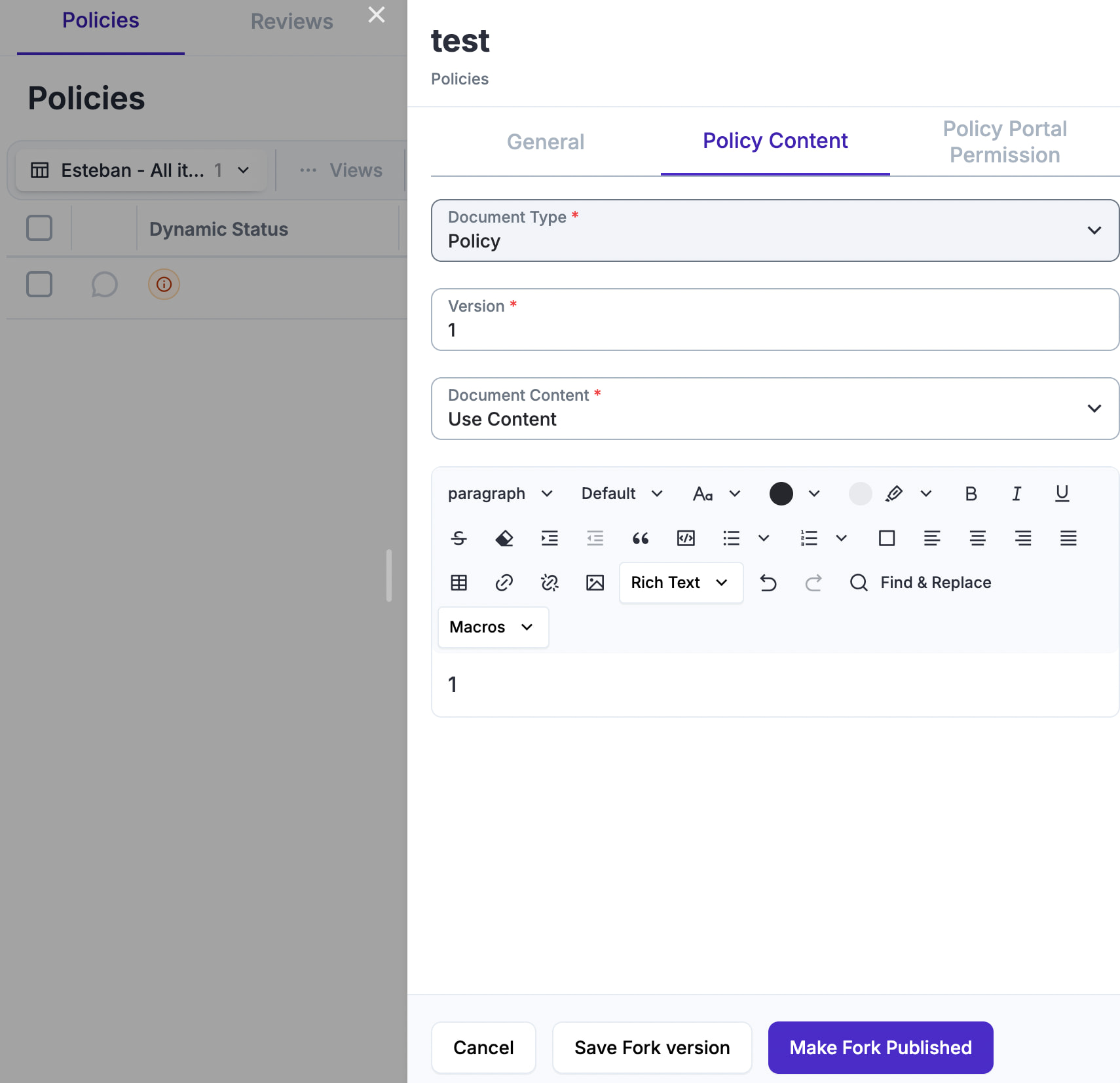Apply strikethrough formatting
Screen dimensions: 1120x1083
[458, 538]
